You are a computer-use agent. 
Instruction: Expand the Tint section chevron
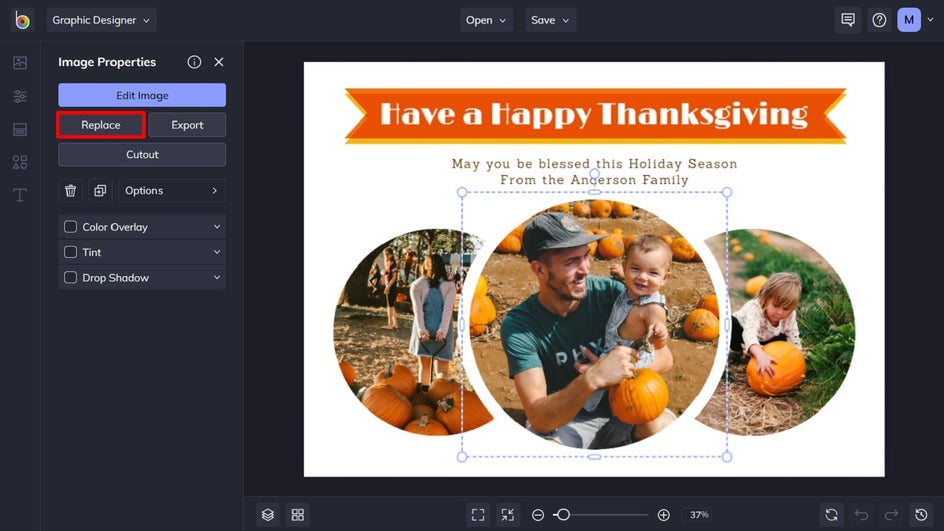pyautogui.click(x=217, y=252)
